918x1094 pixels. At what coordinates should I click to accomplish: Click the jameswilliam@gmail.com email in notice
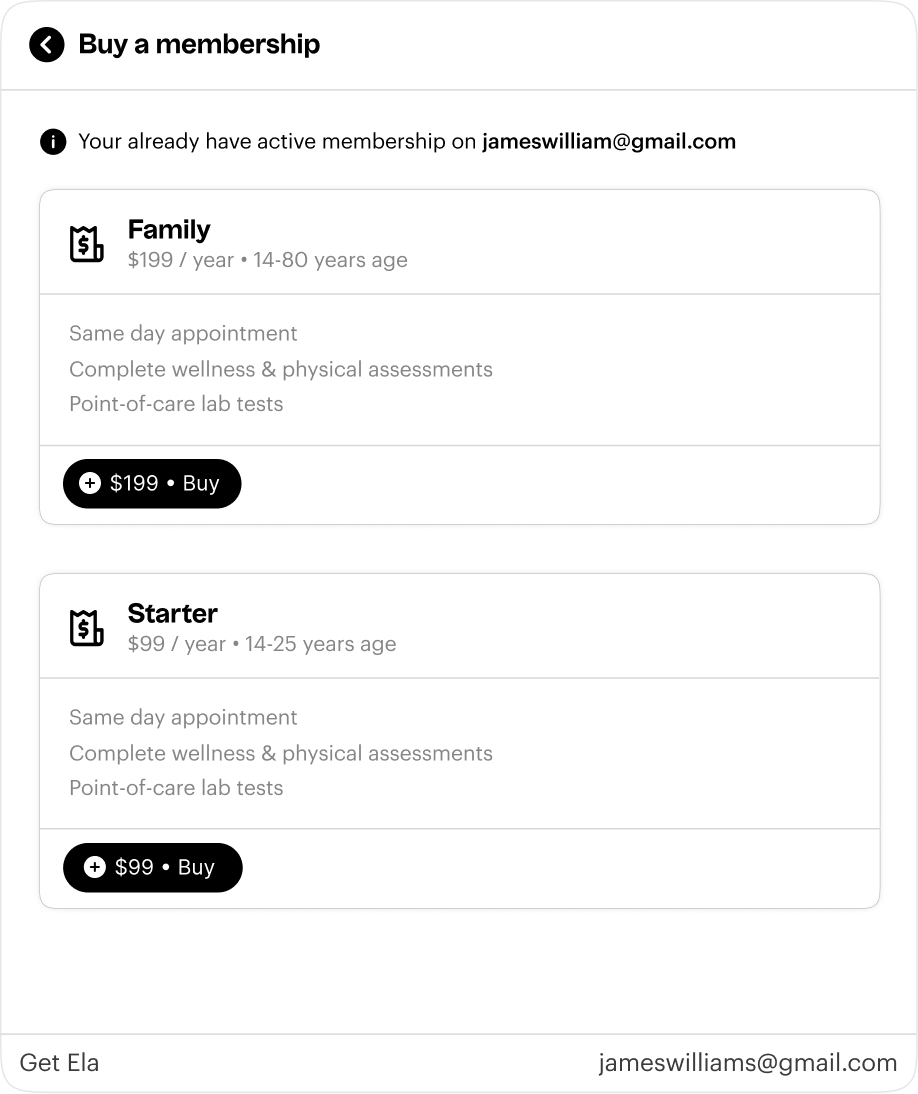coord(609,142)
